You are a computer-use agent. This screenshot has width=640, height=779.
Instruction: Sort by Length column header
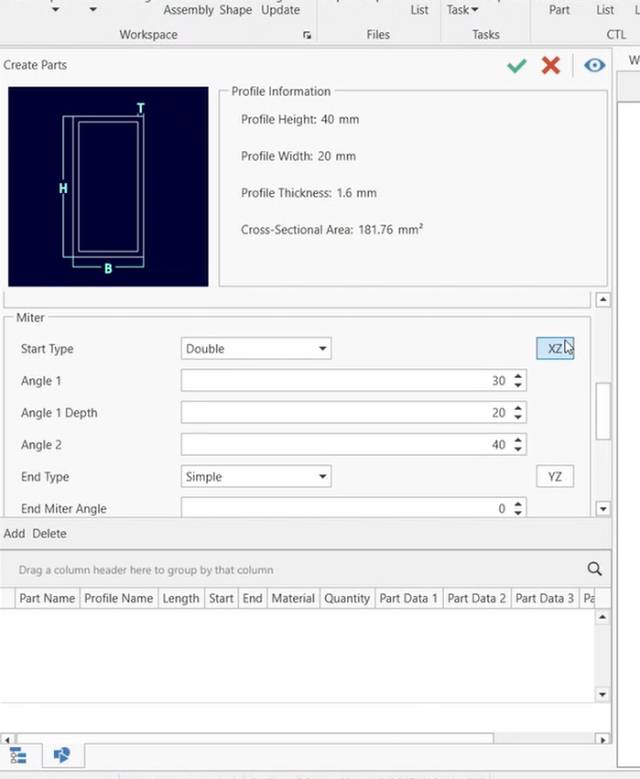(x=181, y=598)
